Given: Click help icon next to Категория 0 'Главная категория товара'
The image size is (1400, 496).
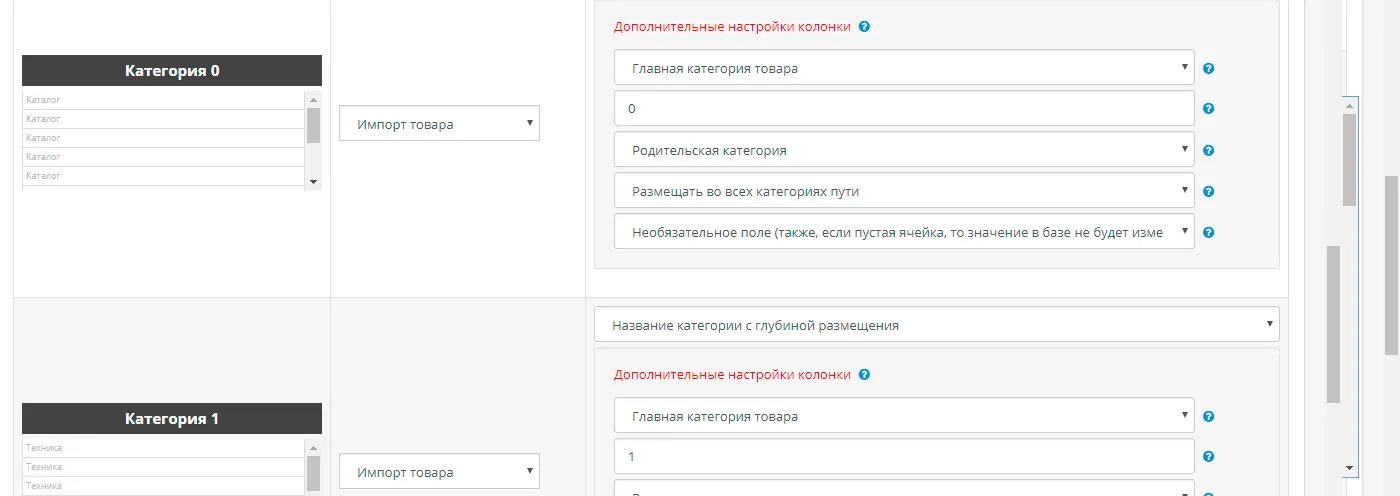Looking at the screenshot, I should [1208, 69].
